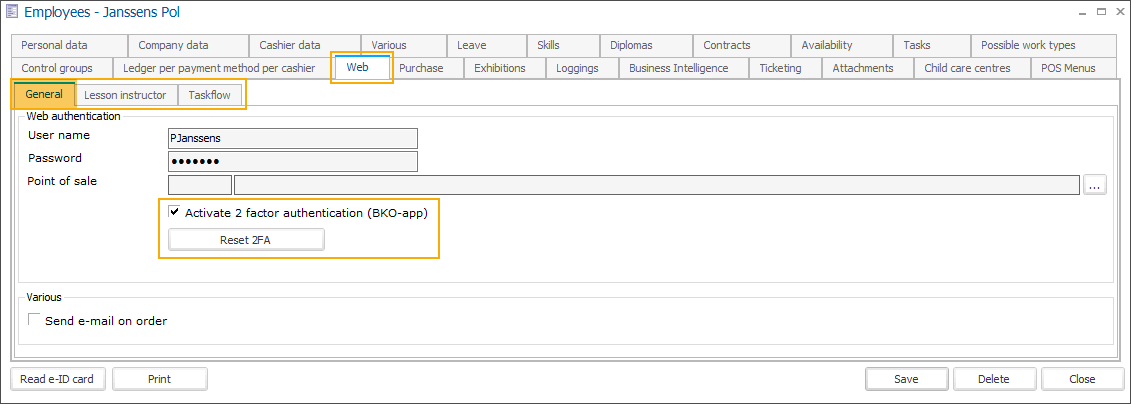Click the Point of sale code field
This screenshot has width=1131, height=404.
[x=200, y=184]
